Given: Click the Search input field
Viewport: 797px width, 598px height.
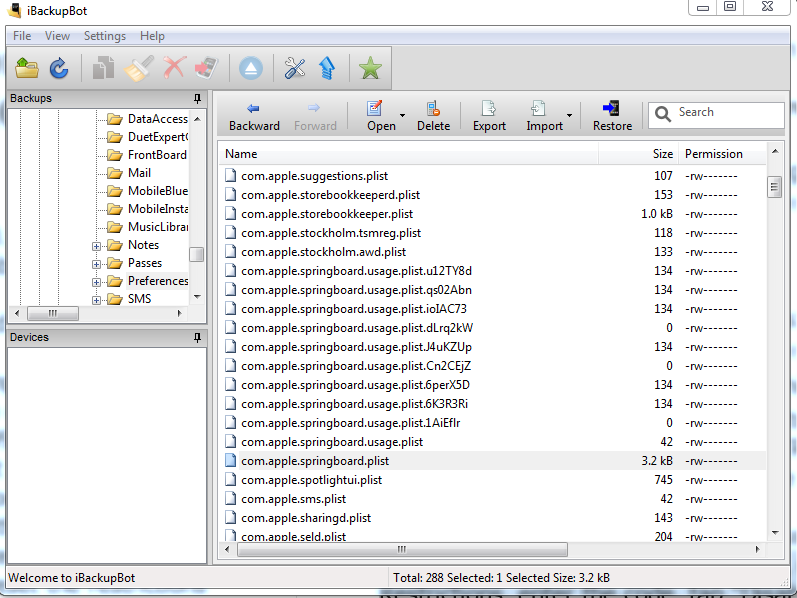Looking at the screenshot, I should coord(716,115).
